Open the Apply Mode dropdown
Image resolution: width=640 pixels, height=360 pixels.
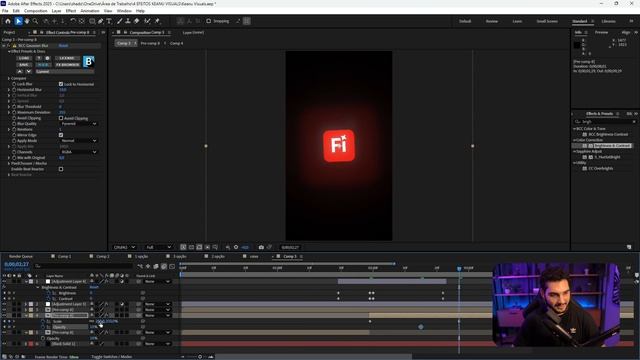click(78, 140)
